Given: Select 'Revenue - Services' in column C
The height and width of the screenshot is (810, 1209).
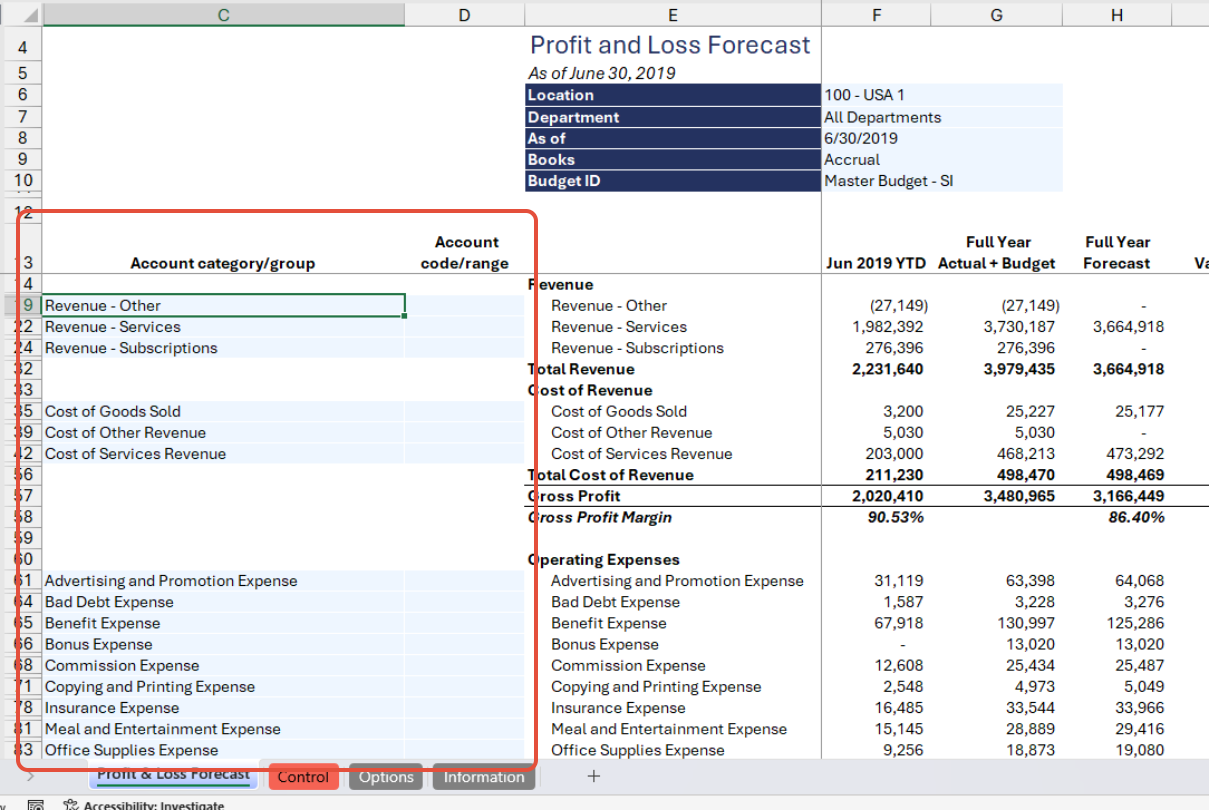Looking at the screenshot, I should pos(223,327).
